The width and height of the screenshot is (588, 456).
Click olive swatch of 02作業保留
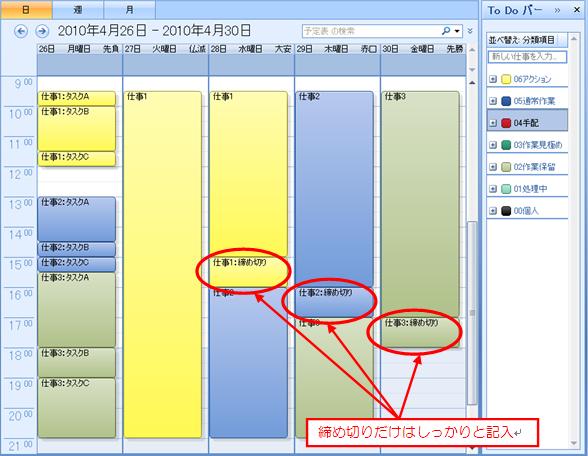click(x=506, y=167)
